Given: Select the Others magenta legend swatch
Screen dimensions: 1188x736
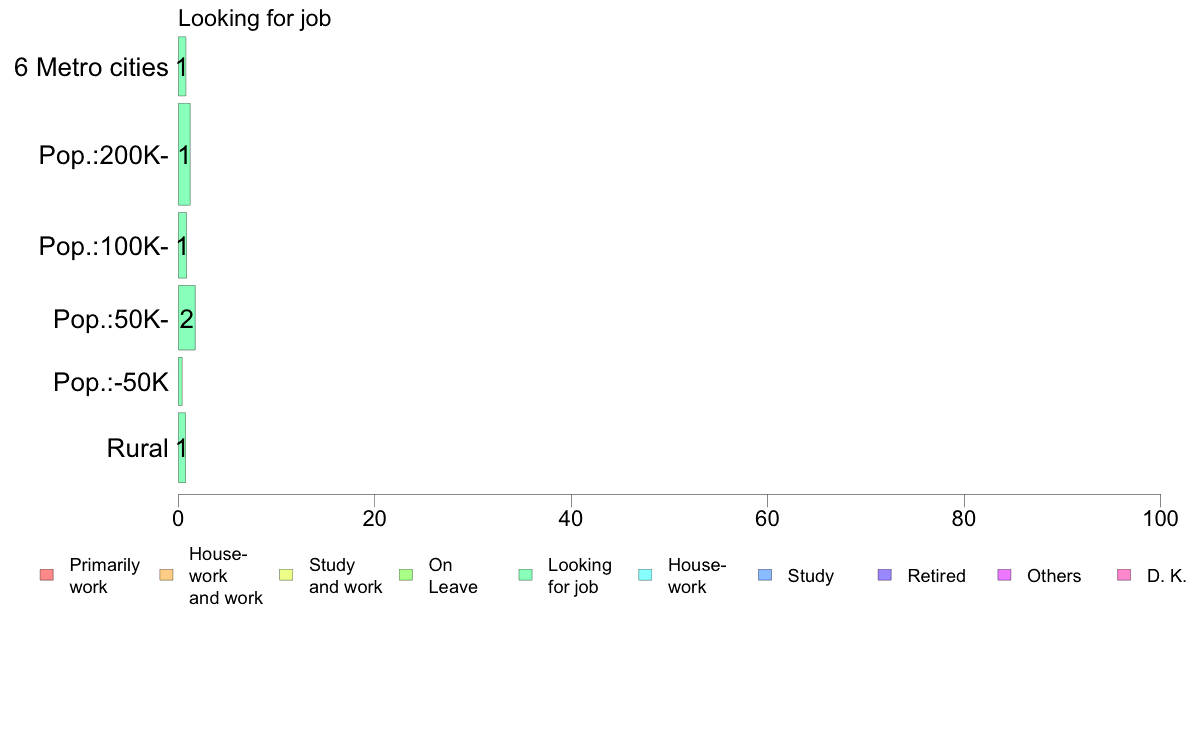Looking at the screenshot, I should coord(1005,575).
